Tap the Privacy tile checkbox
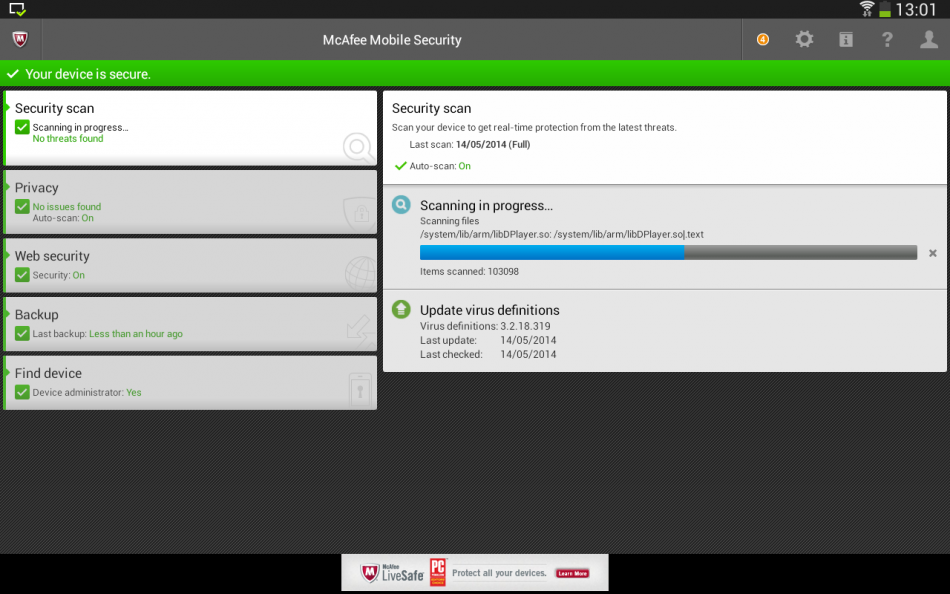 click(22, 207)
